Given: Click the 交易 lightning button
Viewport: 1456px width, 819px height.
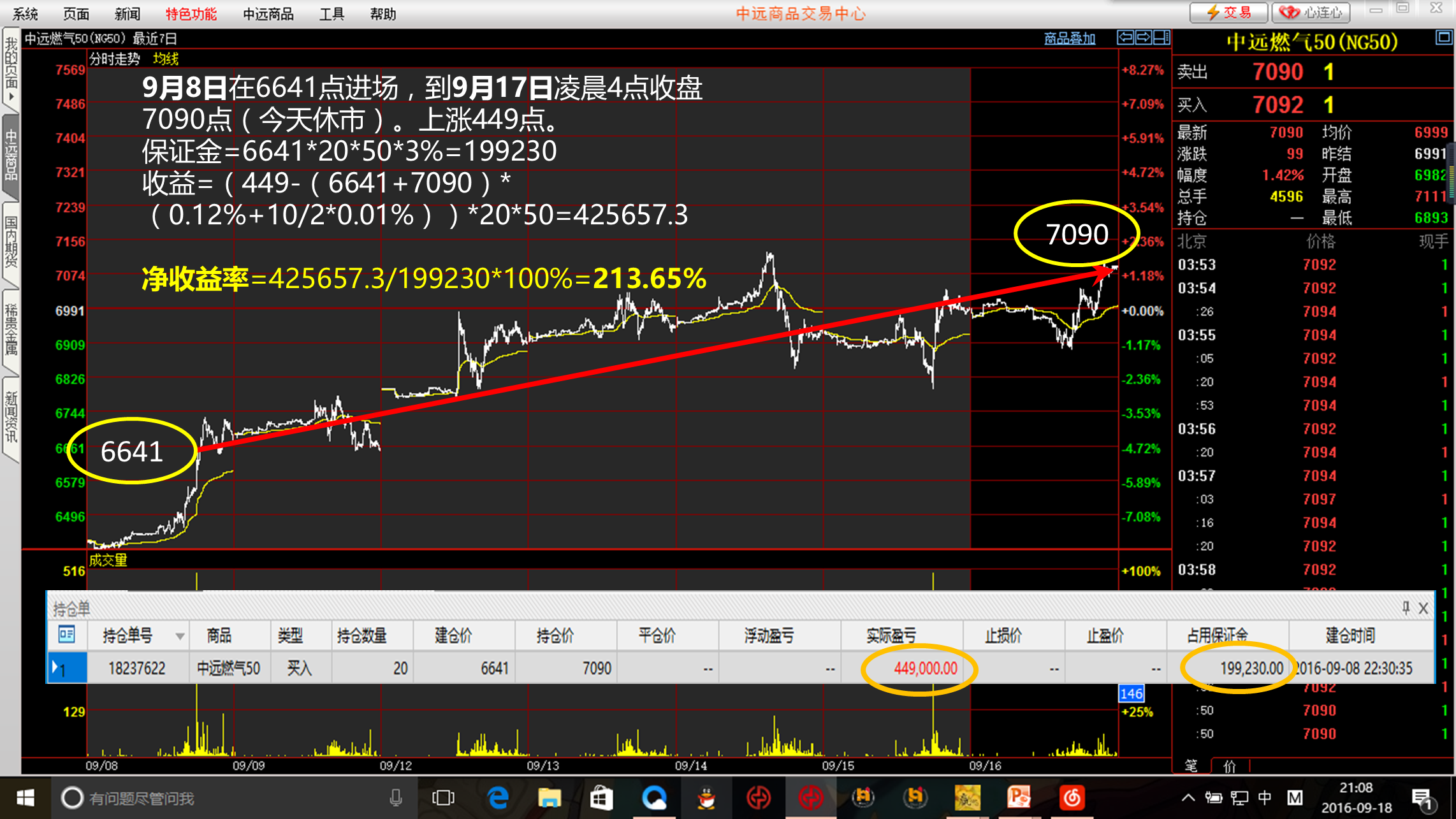Looking at the screenshot, I should coord(1228,12).
